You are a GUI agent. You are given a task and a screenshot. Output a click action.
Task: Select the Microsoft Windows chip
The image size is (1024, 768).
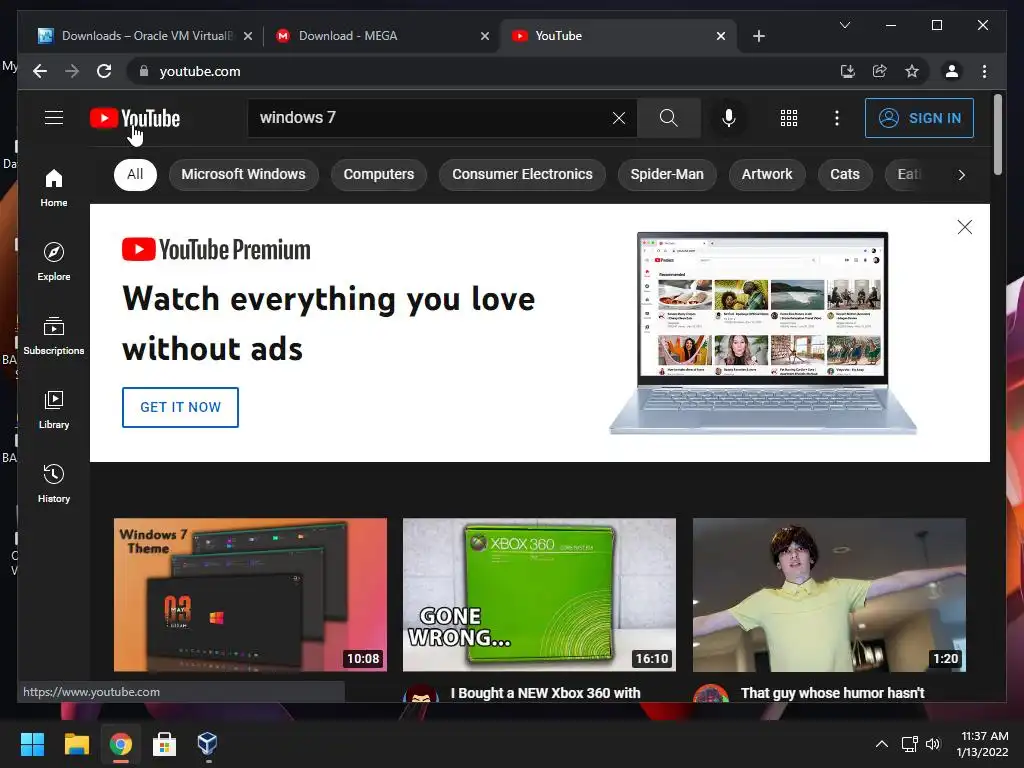pyautogui.click(x=244, y=174)
